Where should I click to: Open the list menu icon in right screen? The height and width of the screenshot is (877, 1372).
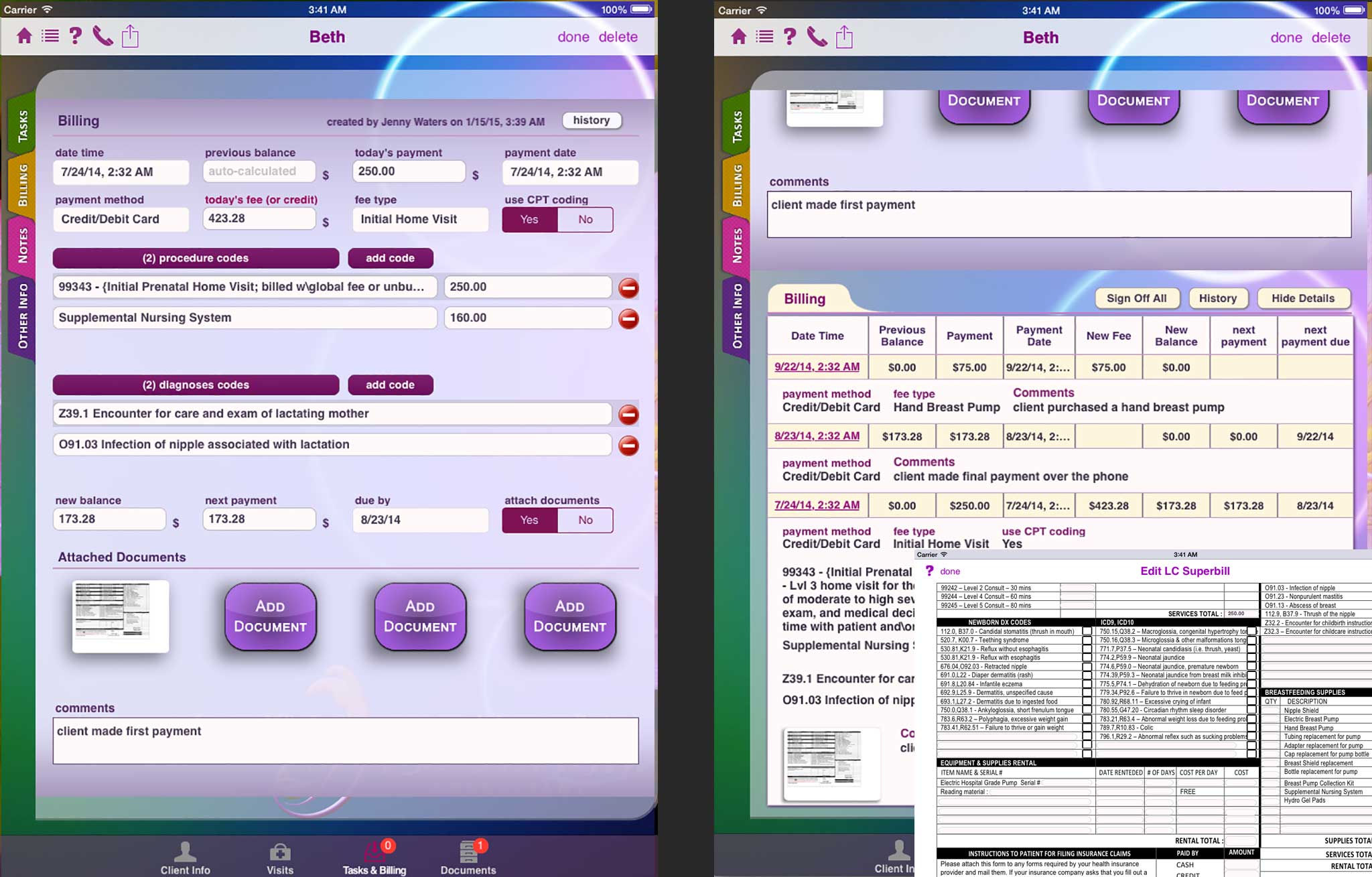764,37
